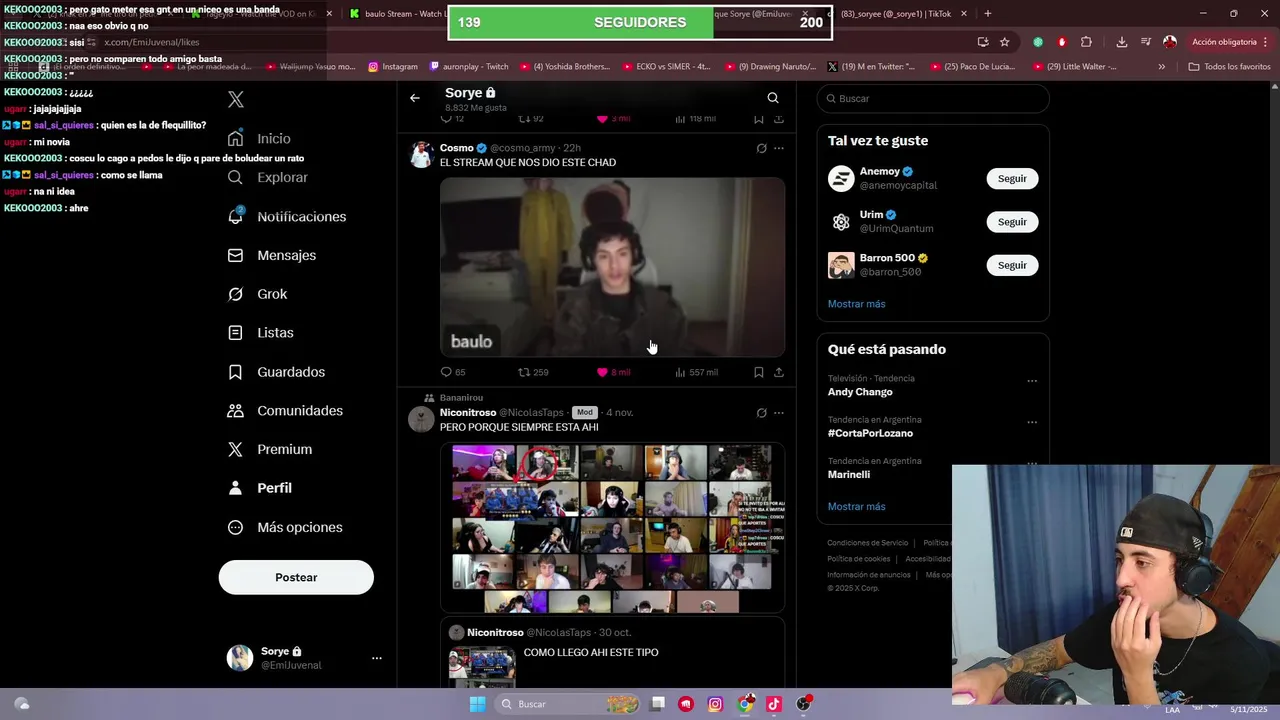
Task: Open options for Andy Chango trend
Action: point(1032,381)
